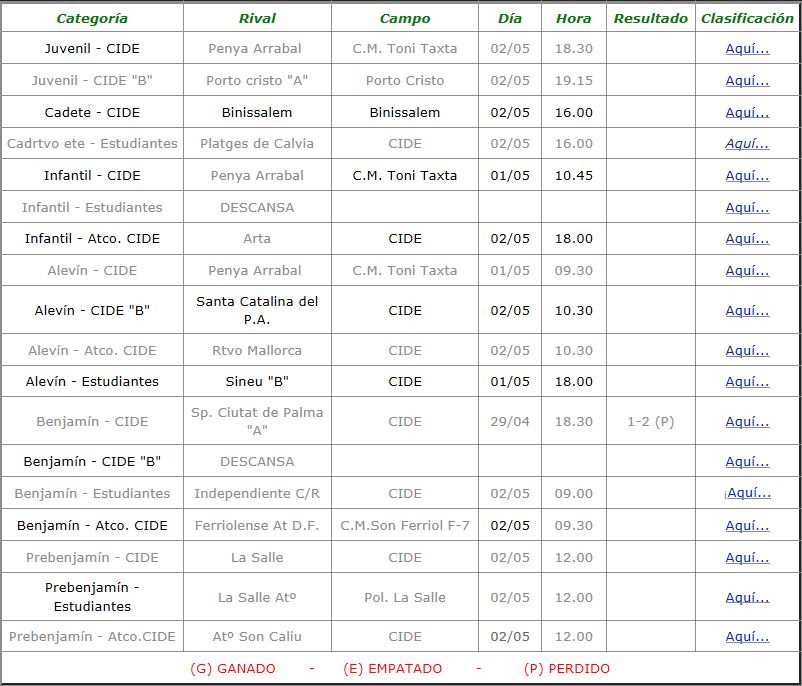Screen dimensions: 802x686
Task: Open classification for the Benjamín - CIDE row
Action: [x=747, y=421]
